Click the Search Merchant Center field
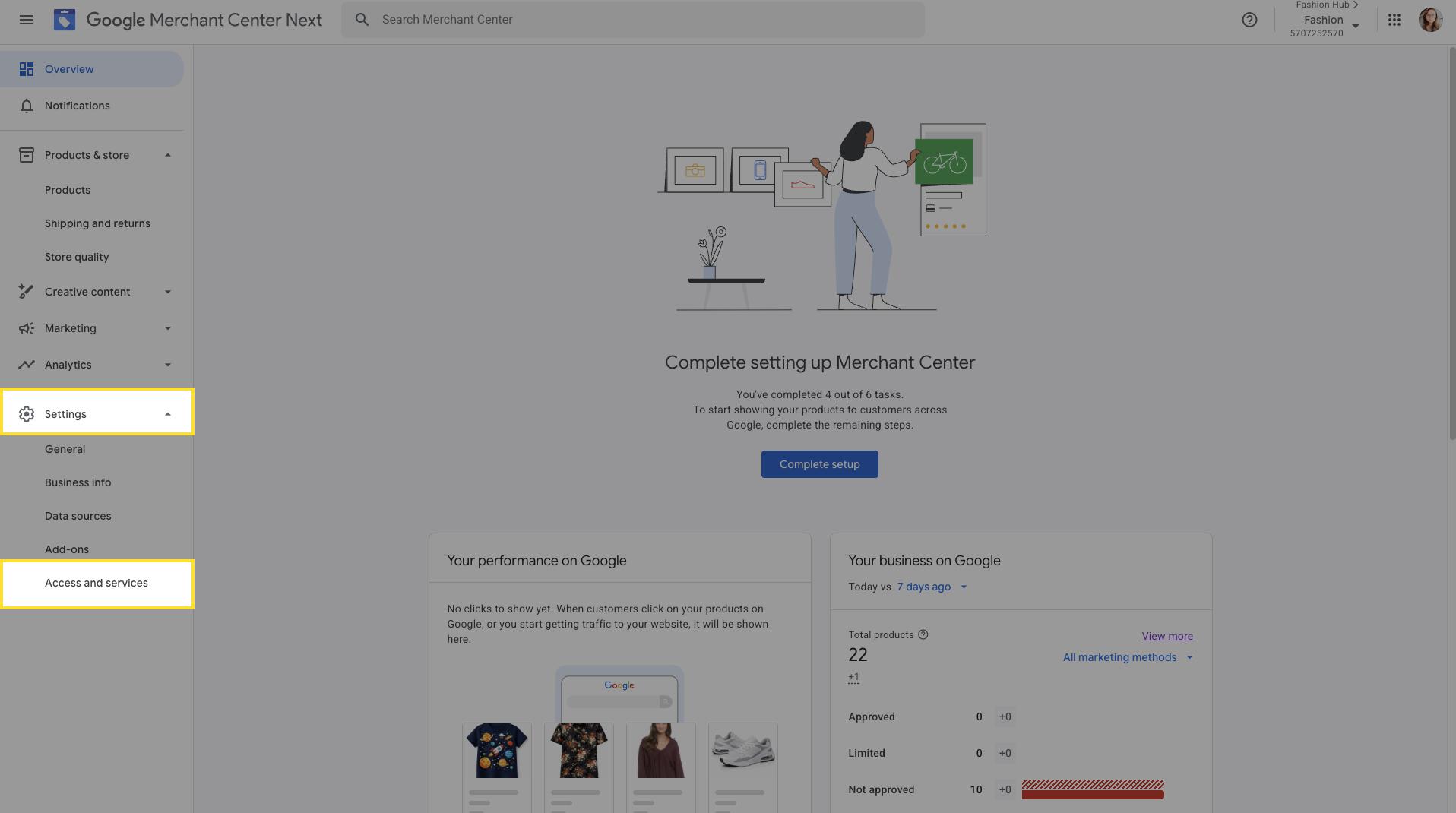Viewport: 1456px width, 813px height. pyautogui.click(x=632, y=20)
